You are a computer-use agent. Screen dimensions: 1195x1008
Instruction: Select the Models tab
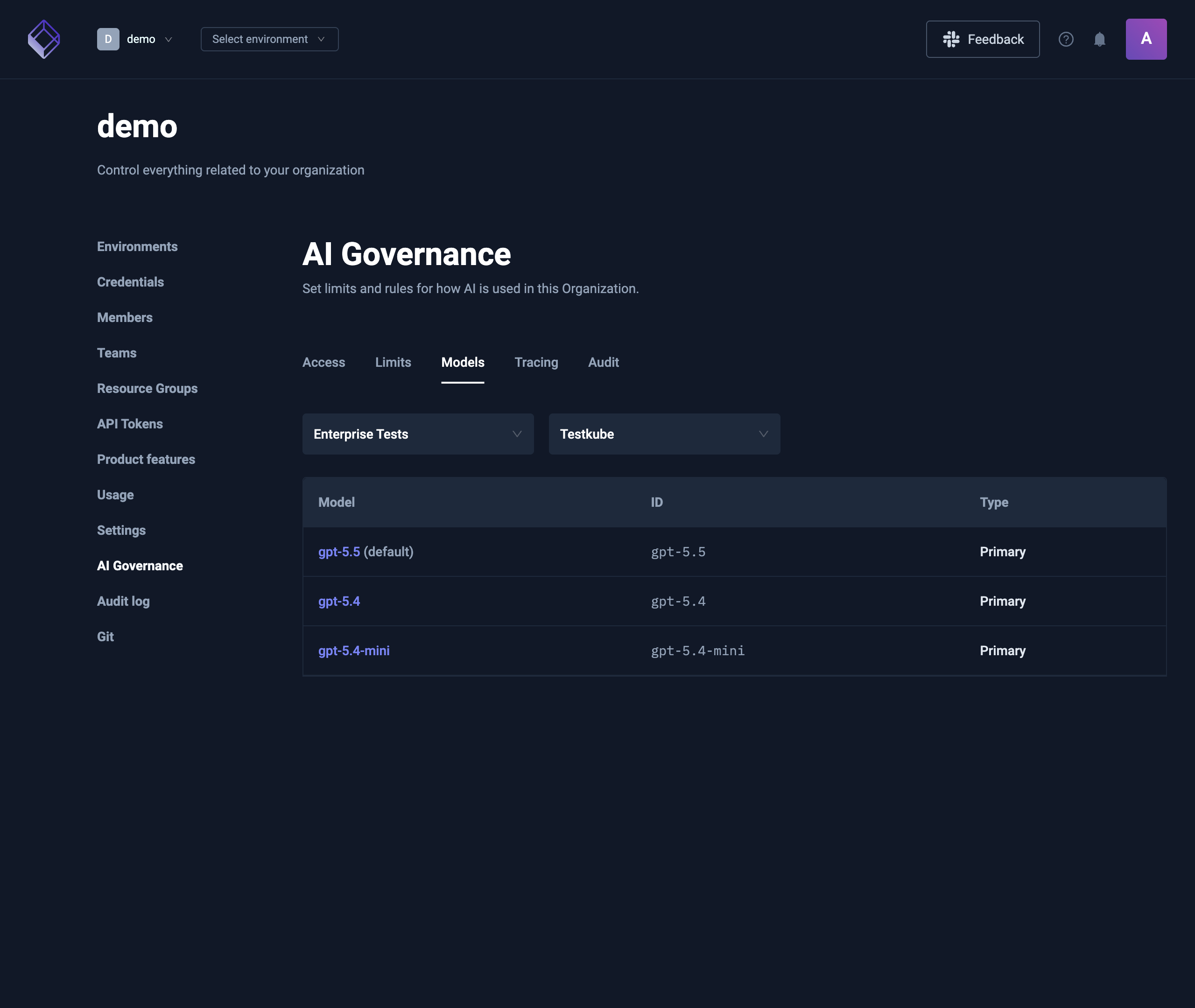[x=463, y=362]
